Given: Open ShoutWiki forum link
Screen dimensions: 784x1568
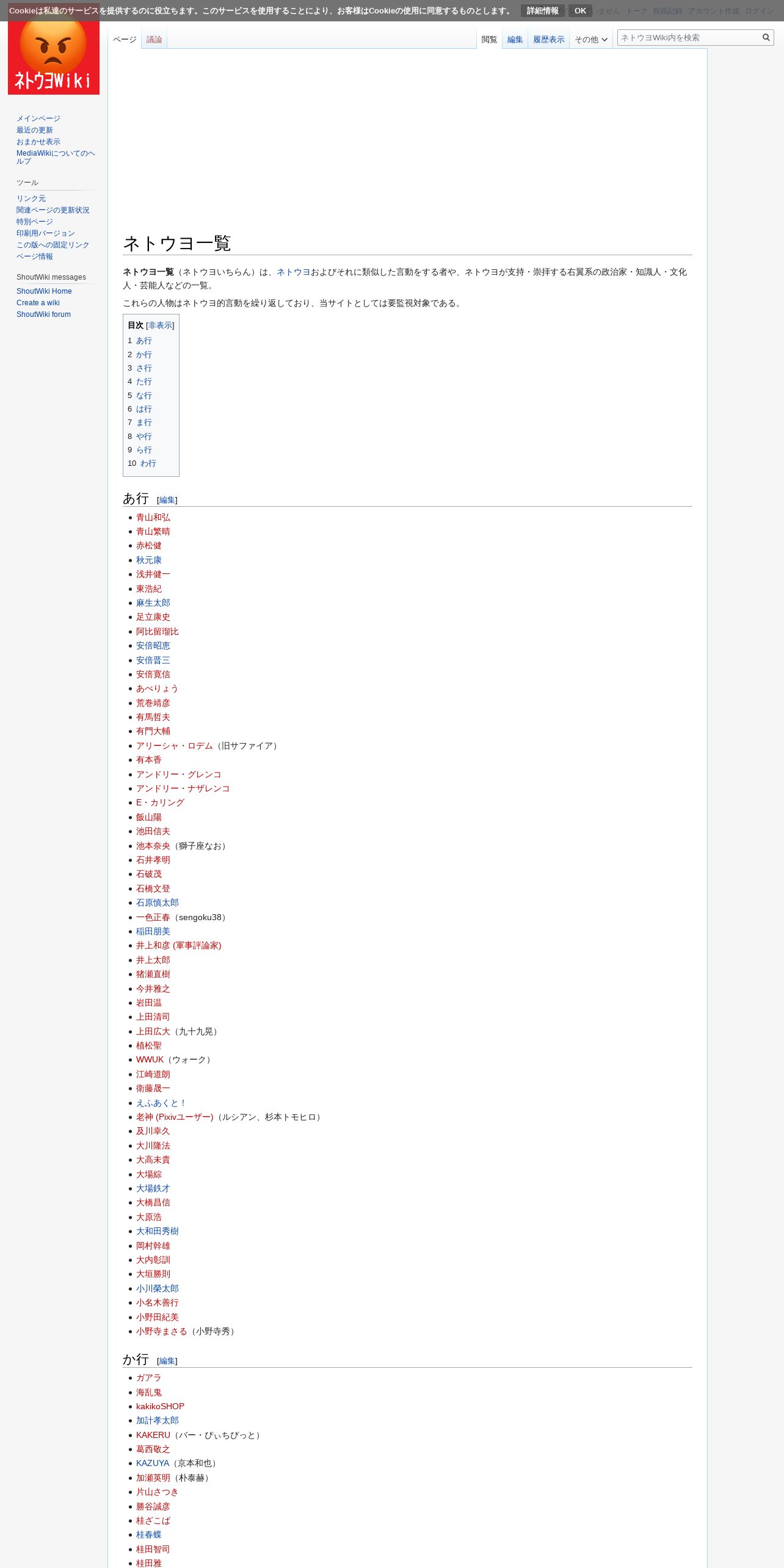Looking at the screenshot, I should 43,314.
